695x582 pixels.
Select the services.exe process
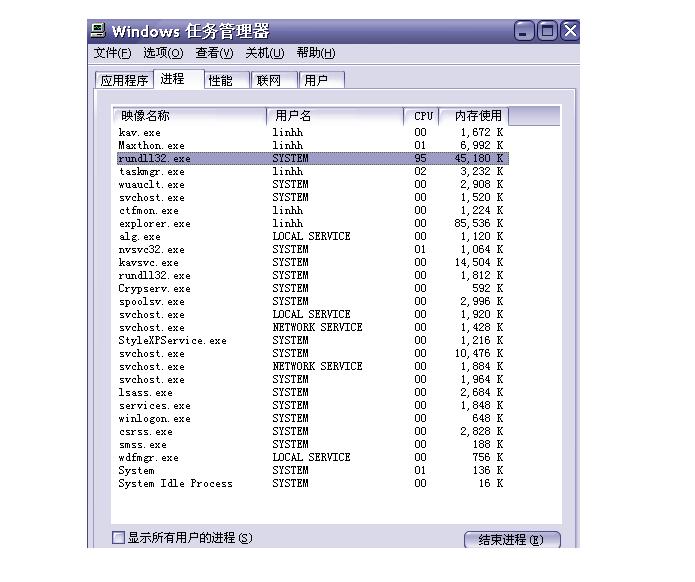tap(313, 406)
